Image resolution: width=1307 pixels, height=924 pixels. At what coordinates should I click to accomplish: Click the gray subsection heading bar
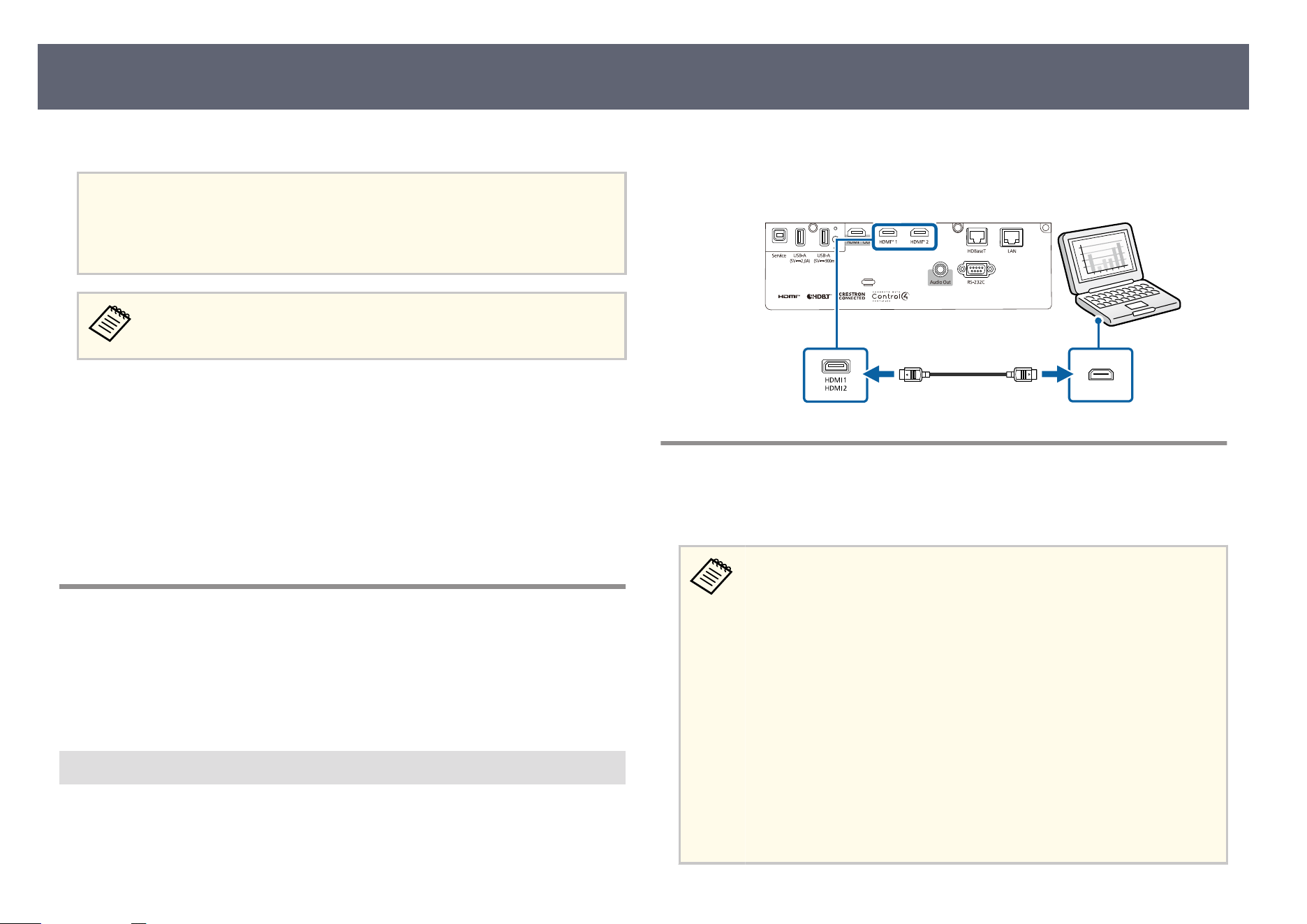tap(342, 768)
